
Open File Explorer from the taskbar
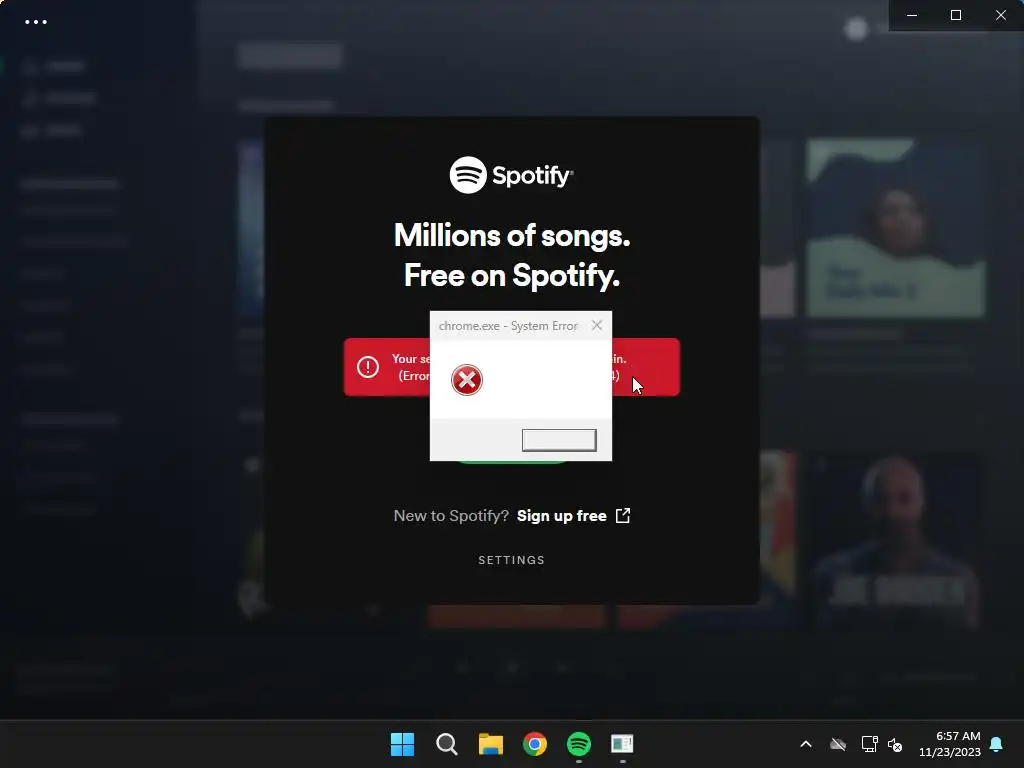(490, 744)
